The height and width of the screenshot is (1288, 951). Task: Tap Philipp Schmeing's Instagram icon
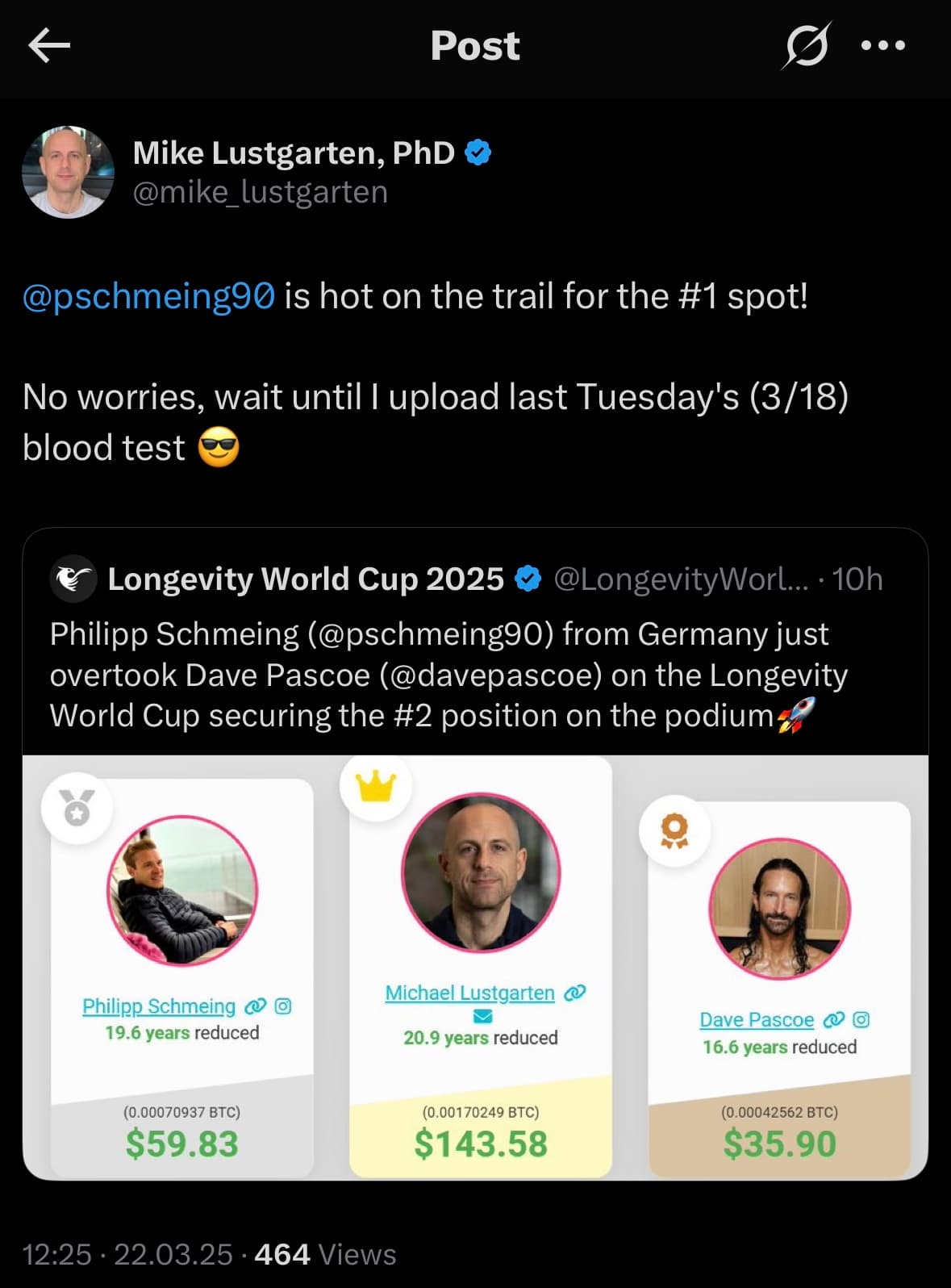[x=283, y=1006]
